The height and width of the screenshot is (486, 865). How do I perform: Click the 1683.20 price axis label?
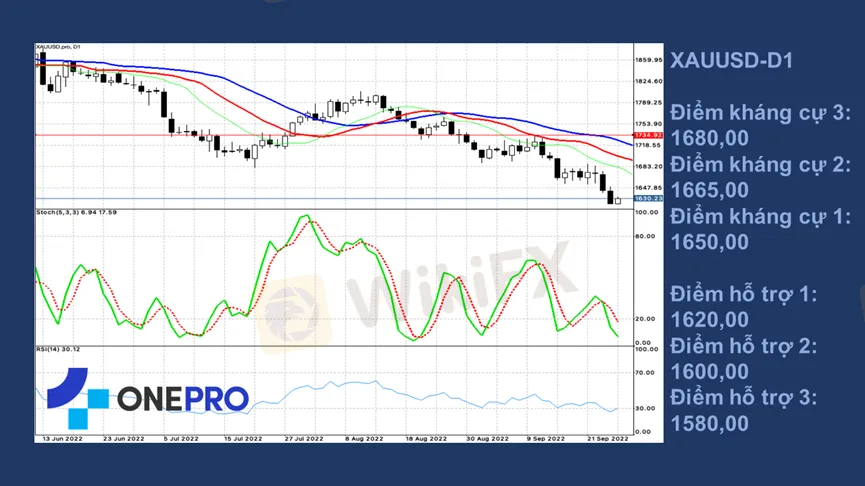(648, 166)
